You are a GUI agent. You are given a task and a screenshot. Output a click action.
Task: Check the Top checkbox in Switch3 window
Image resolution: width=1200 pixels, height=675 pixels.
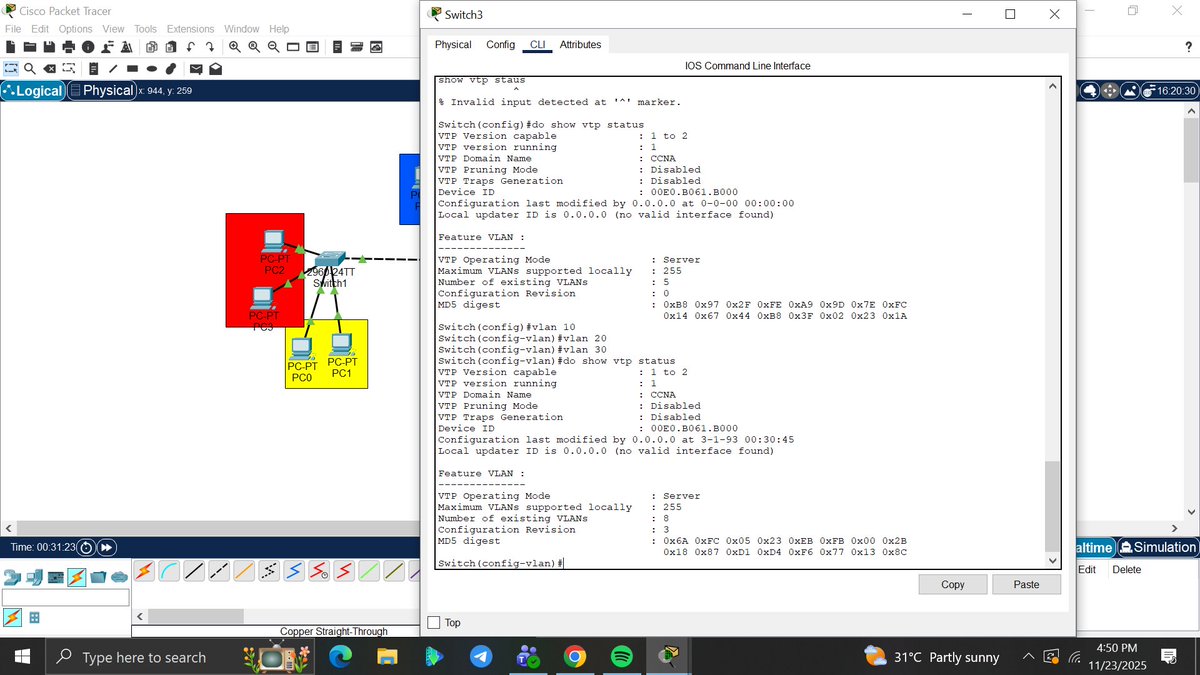tap(434, 622)
